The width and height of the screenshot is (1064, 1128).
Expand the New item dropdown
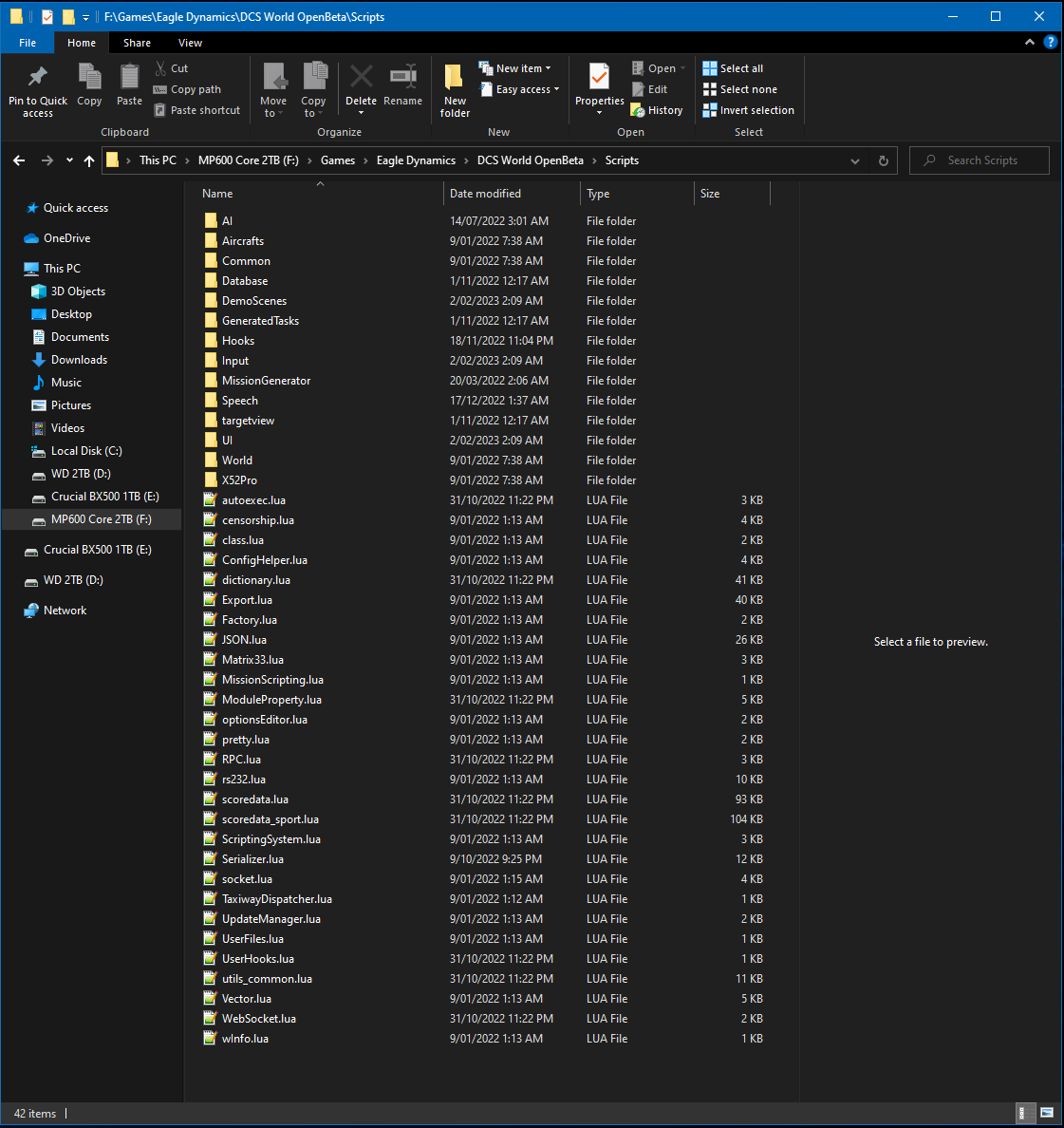[516, 67]
